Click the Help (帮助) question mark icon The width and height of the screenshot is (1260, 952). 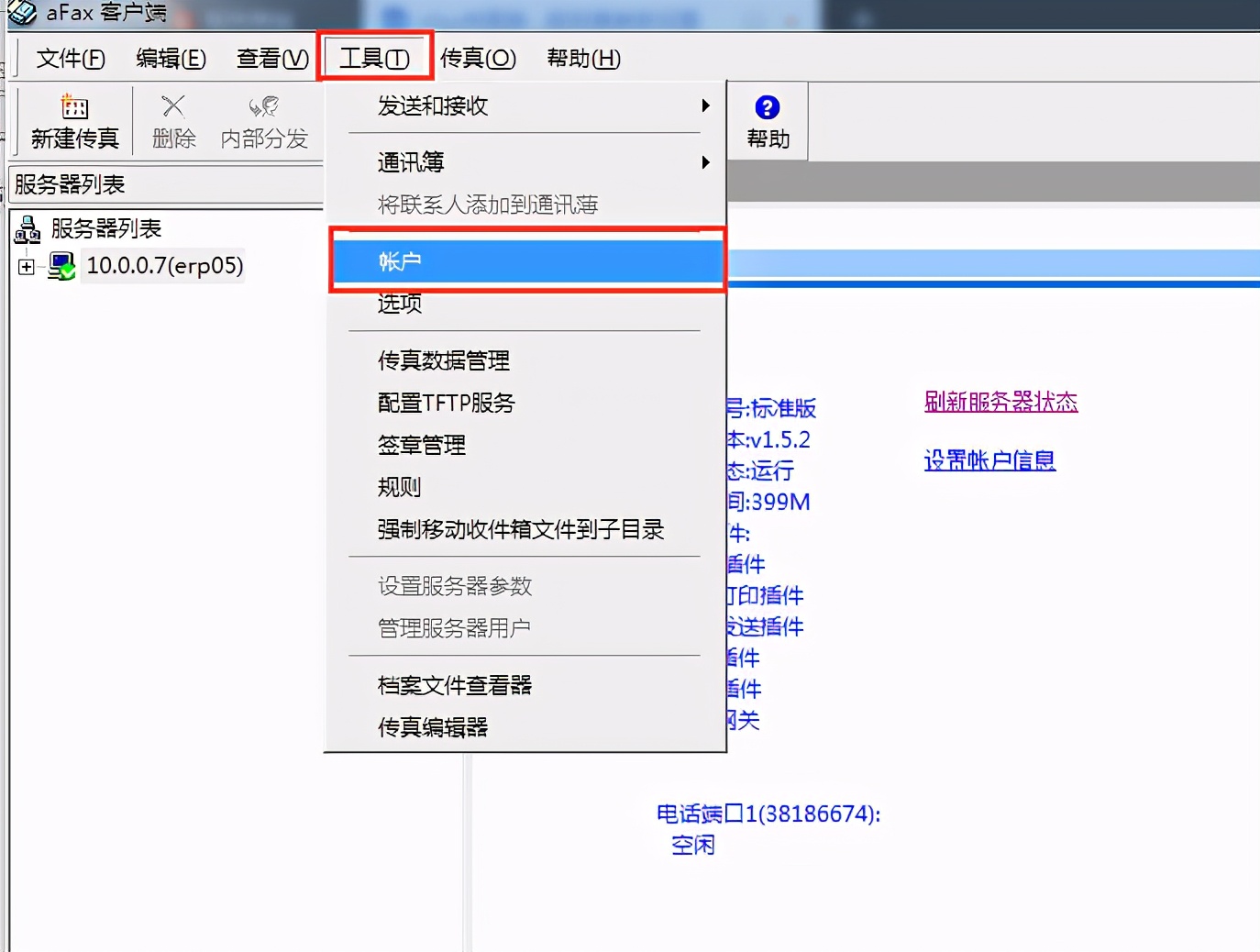[x=768, y=107]
